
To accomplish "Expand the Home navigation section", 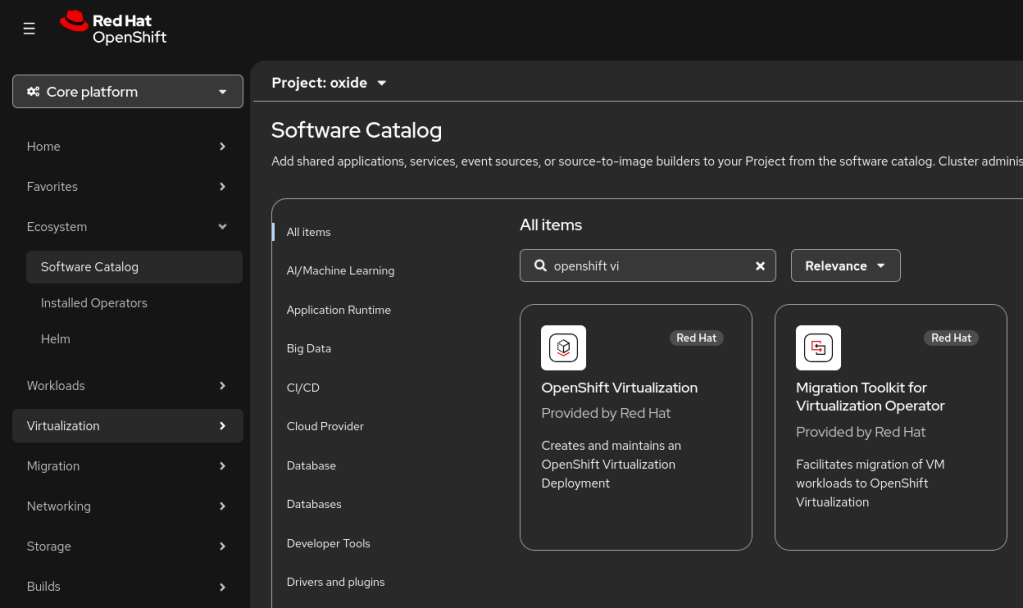I will pyautogui.click(x=127, y=147).
